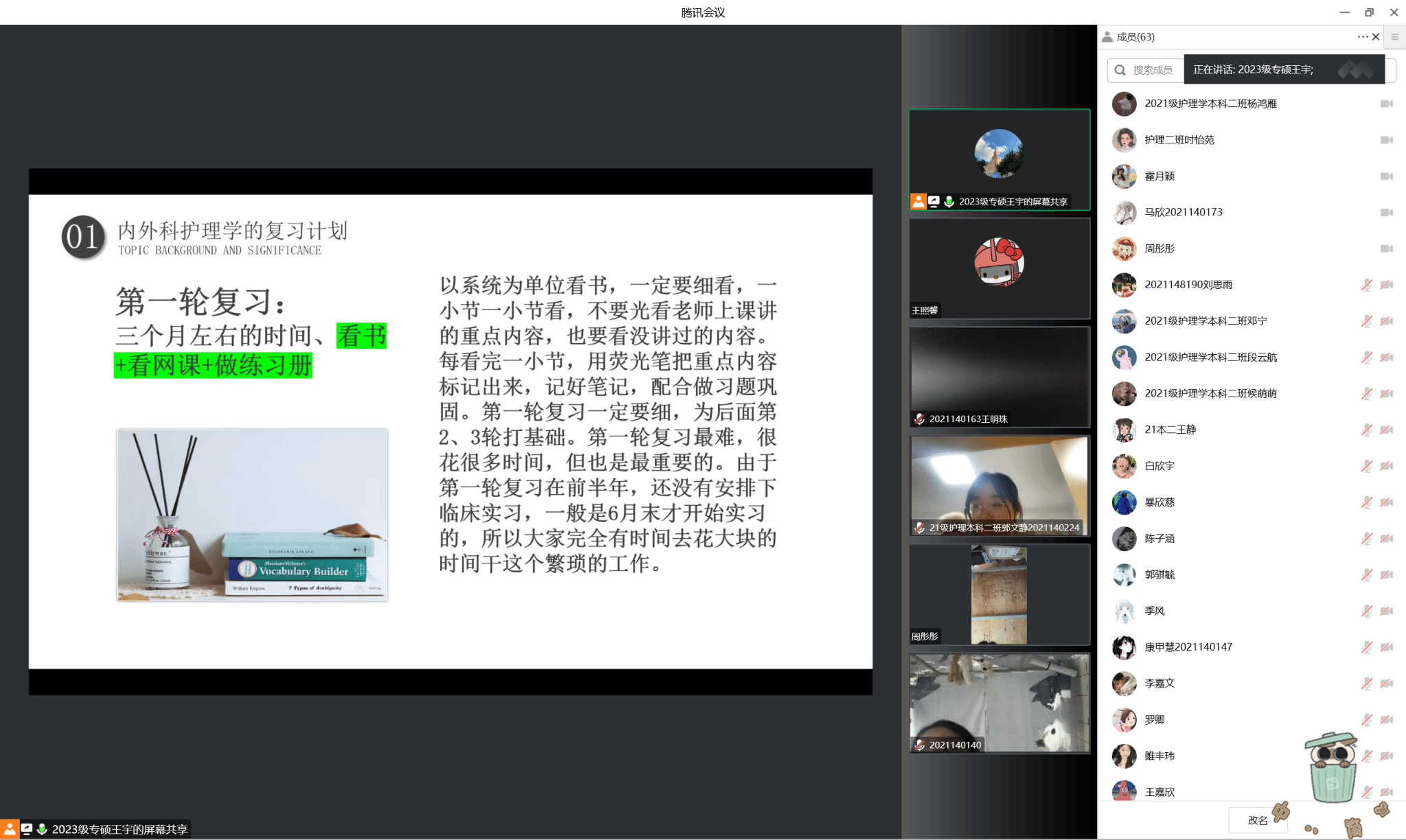Click the screen share icon in bottom-left label
Image resolution: width=1406 pixels, height=840 pixels.
(27, 829)
